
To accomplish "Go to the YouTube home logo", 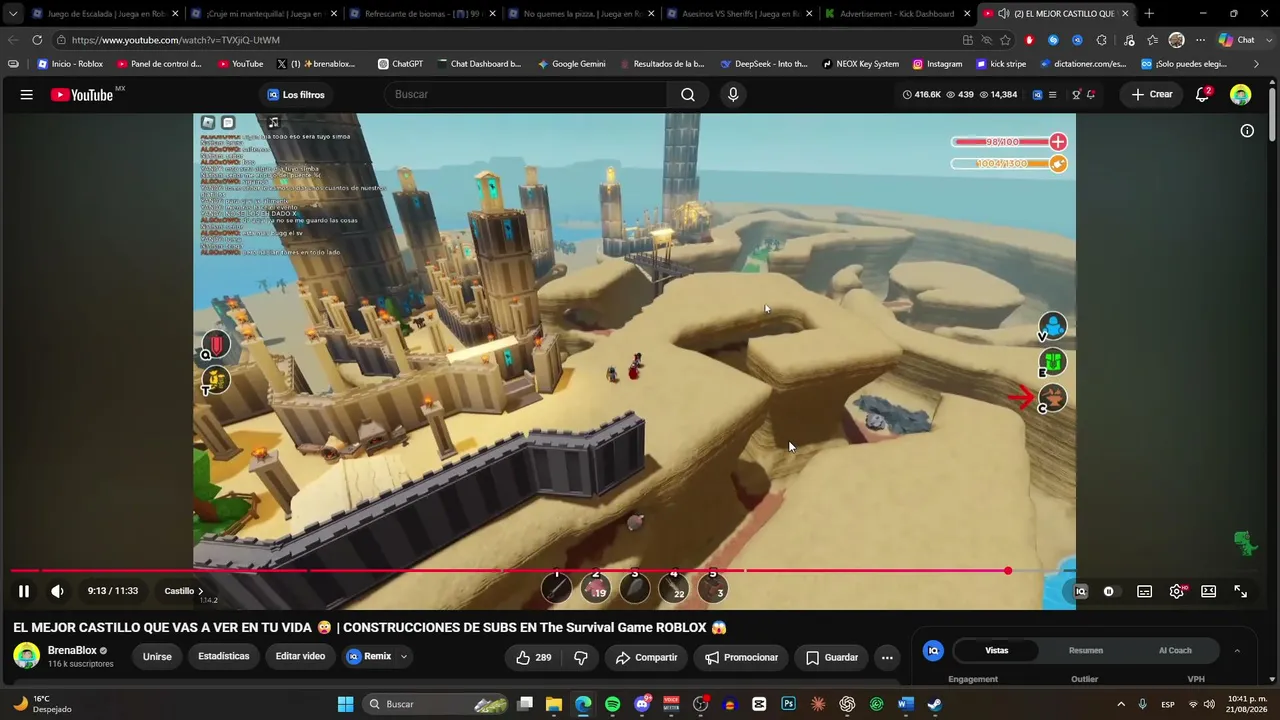I will (x=82, y=95).
